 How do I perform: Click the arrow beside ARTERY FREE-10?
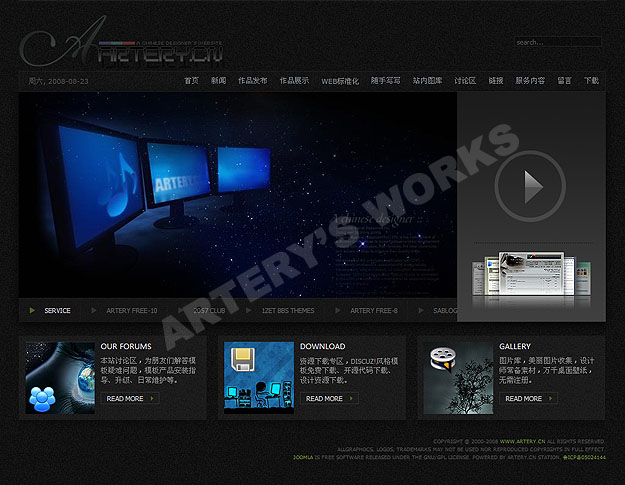coord(95,311)
